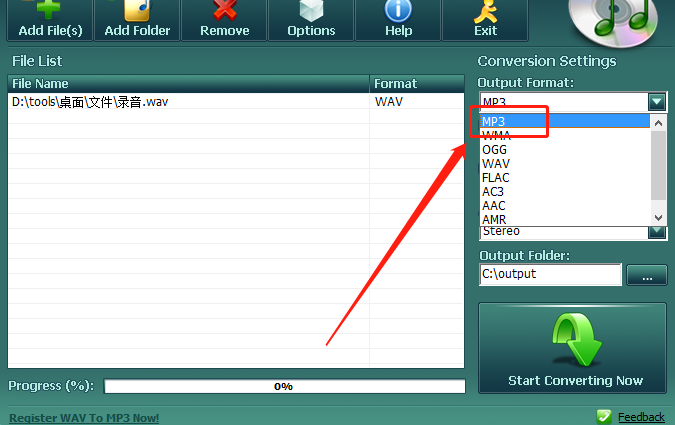The image size is (675, 425).
Task: Open the Register WAV To MP3 Now! link
Action: coord(84,418)
